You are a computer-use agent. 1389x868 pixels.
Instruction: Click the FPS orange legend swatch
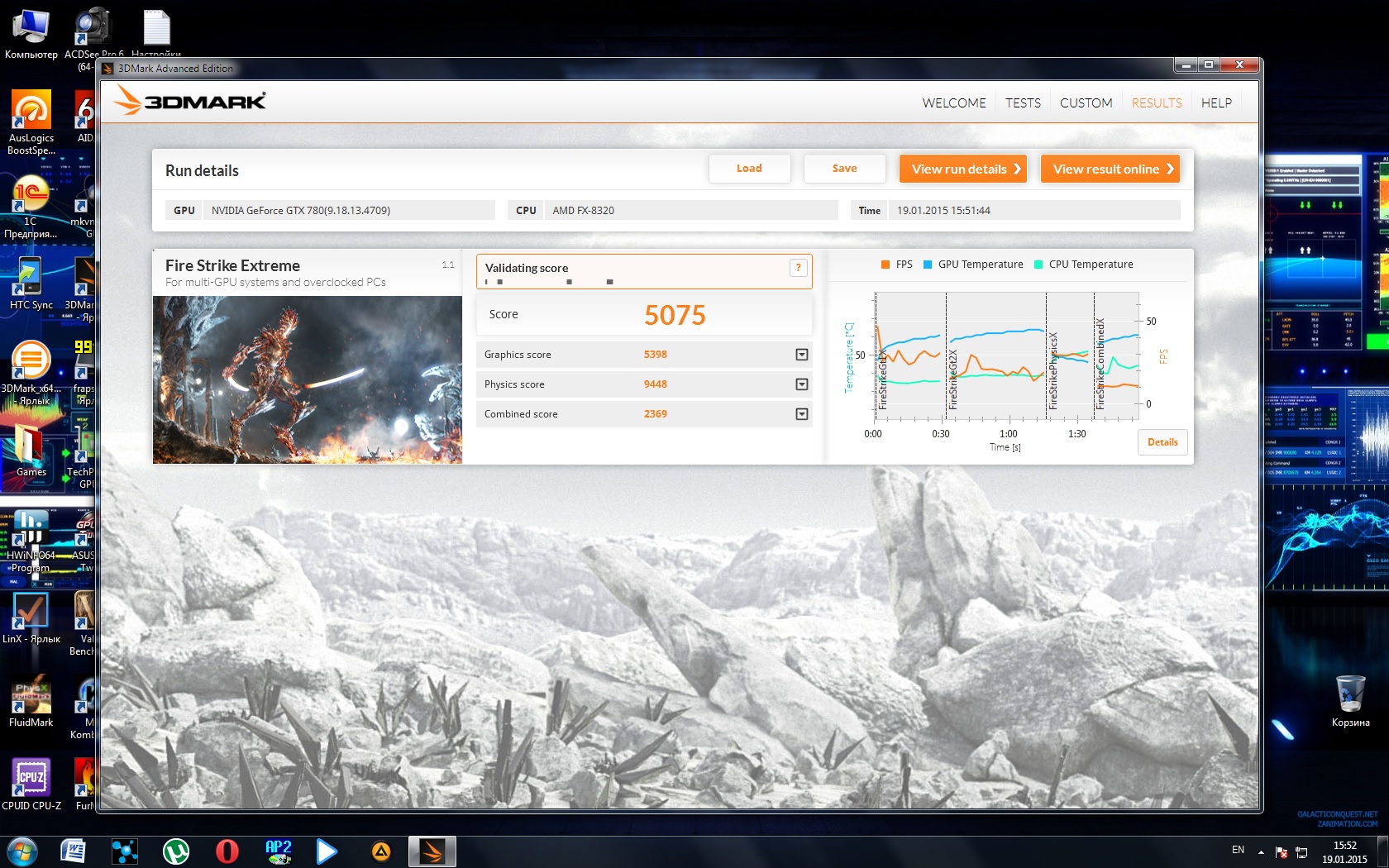click(885, 265)
